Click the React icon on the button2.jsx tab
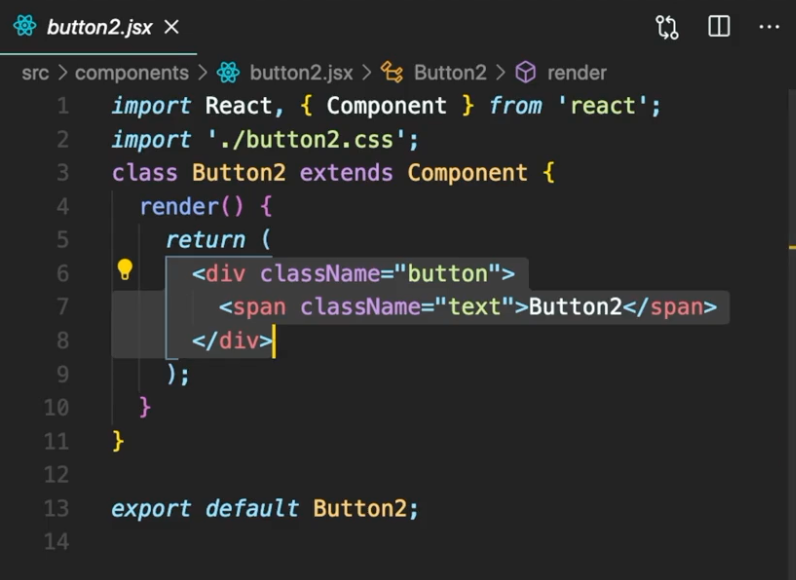796x580 pixels. pos(24,26)
